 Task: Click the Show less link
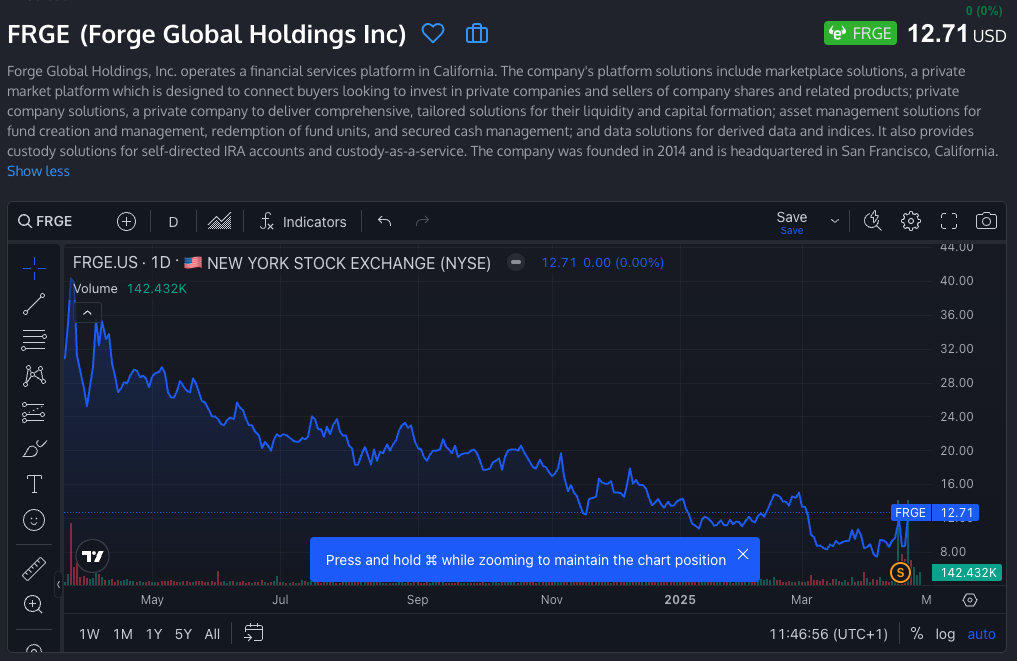click(38, 171)
